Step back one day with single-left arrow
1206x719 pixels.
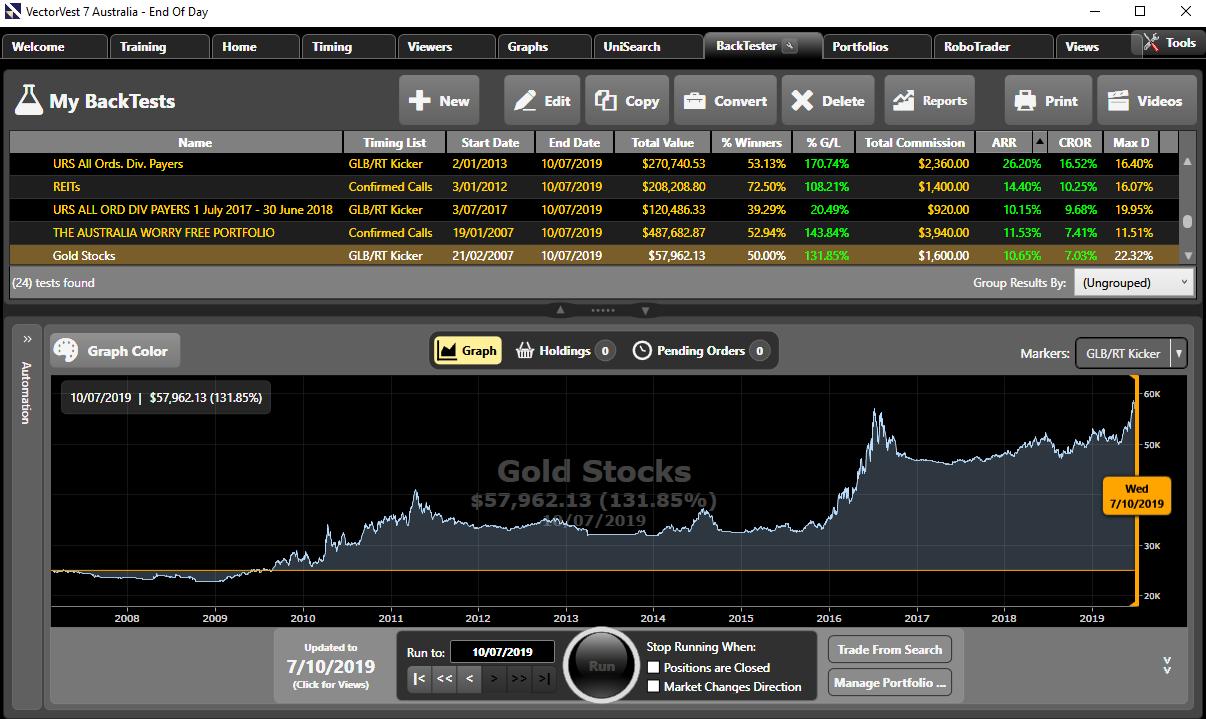tap(470, 679)
